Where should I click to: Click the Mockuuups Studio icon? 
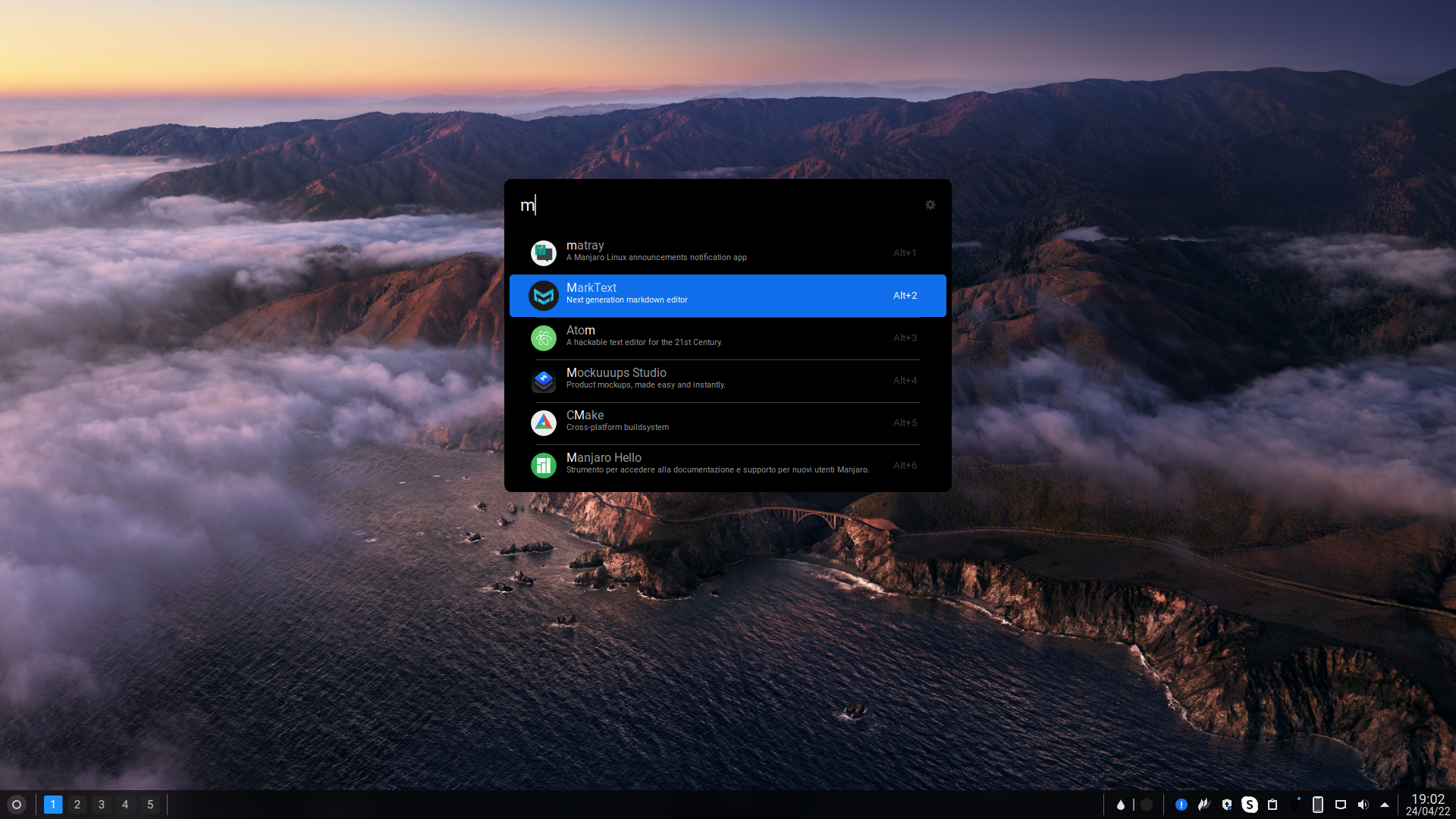pos(543,380)
